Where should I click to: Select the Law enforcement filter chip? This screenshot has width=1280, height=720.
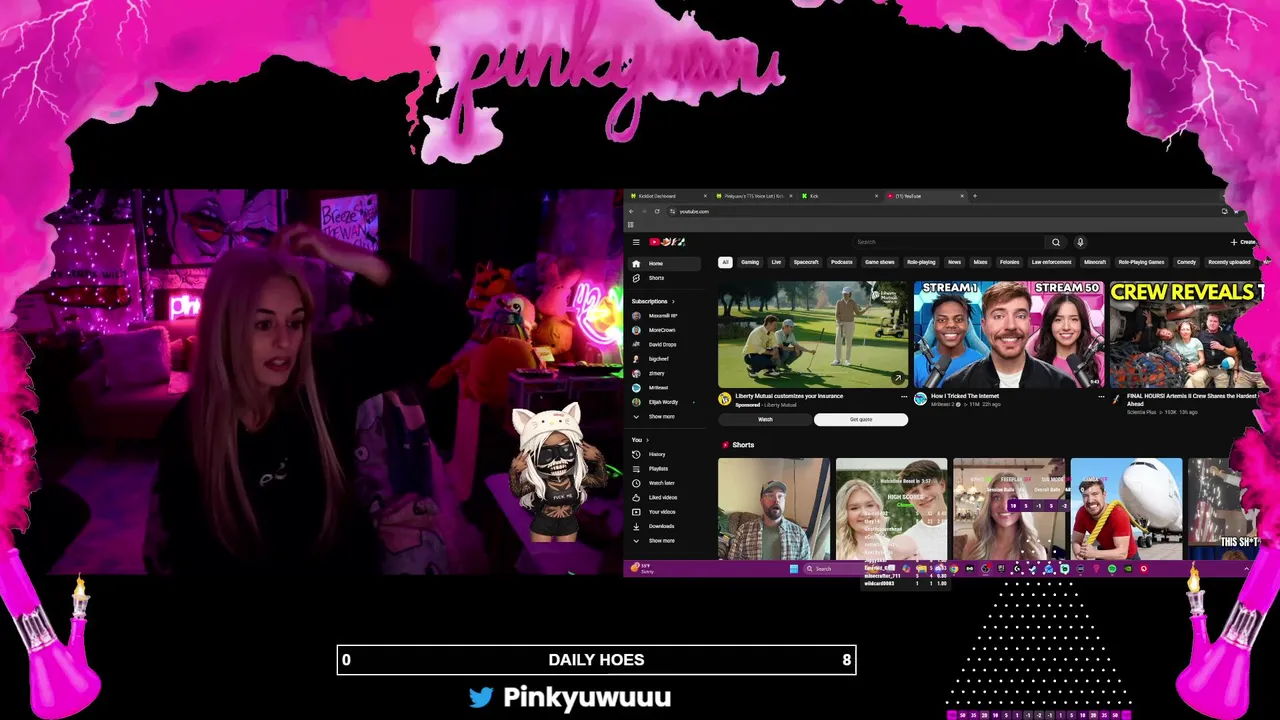[x=1051, y=262]
